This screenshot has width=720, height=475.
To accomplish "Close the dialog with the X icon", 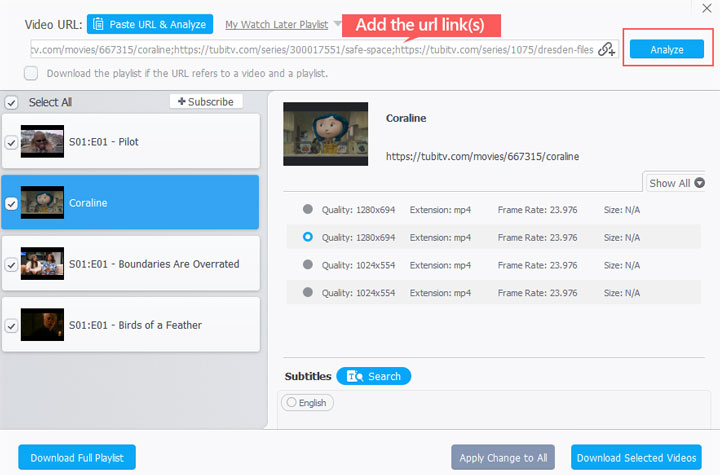I will (x=707, y=8).
